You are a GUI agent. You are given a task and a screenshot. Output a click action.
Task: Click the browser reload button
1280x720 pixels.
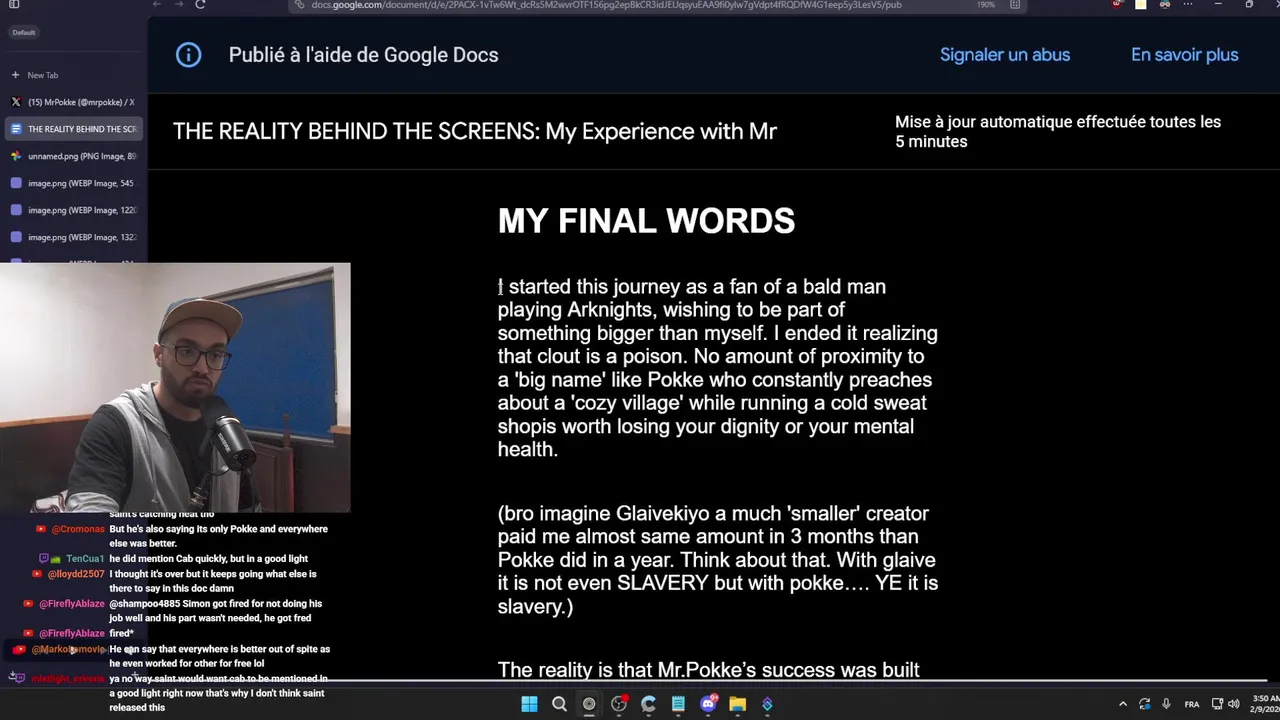click(200, 5)
